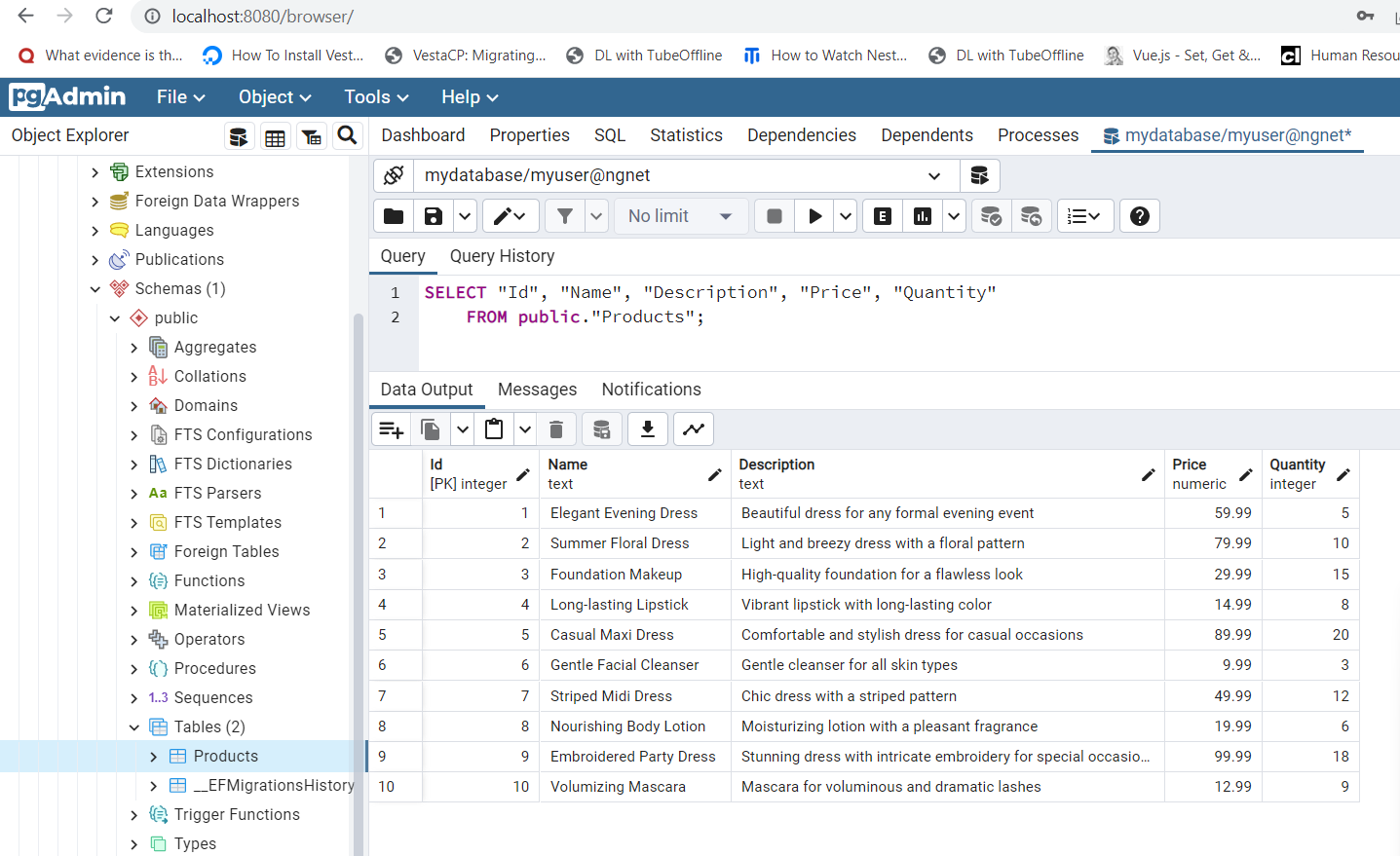The image size is (1400, 856).
Task: Click the download results icon
Action: (x=647, y=429)
